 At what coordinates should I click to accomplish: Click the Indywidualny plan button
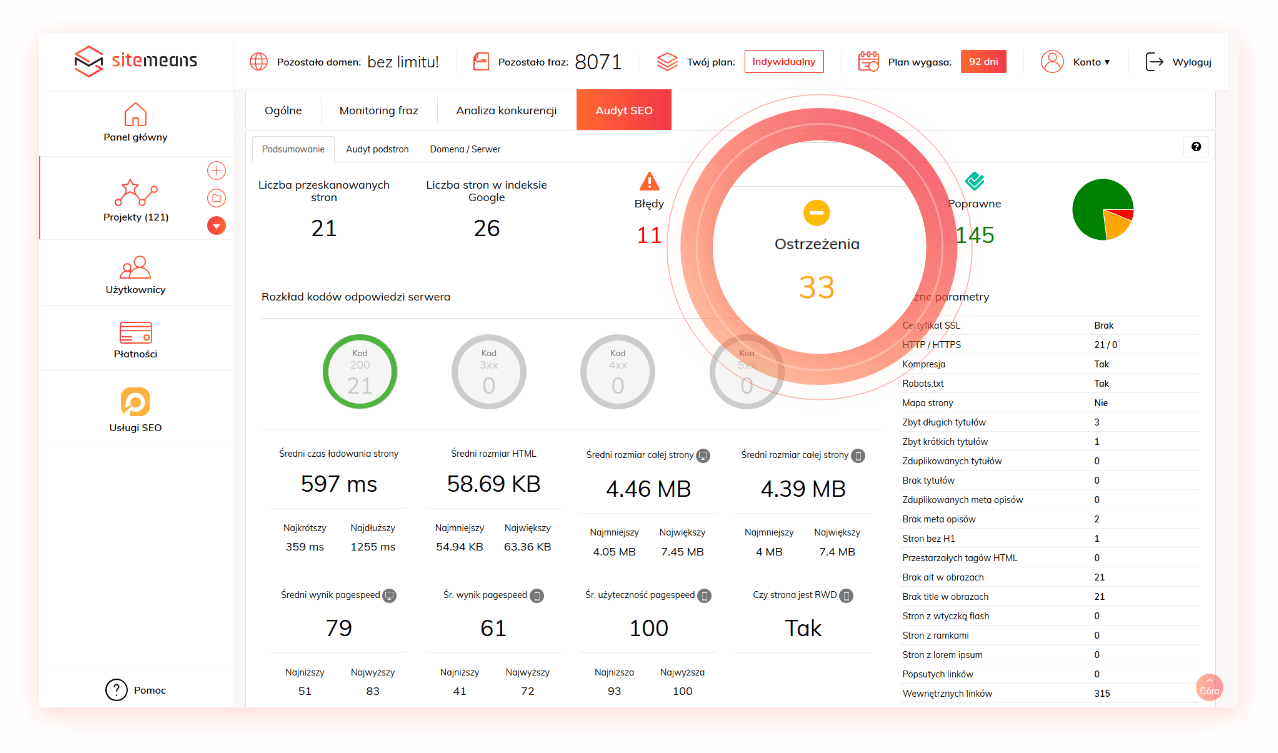coord(784,62)
